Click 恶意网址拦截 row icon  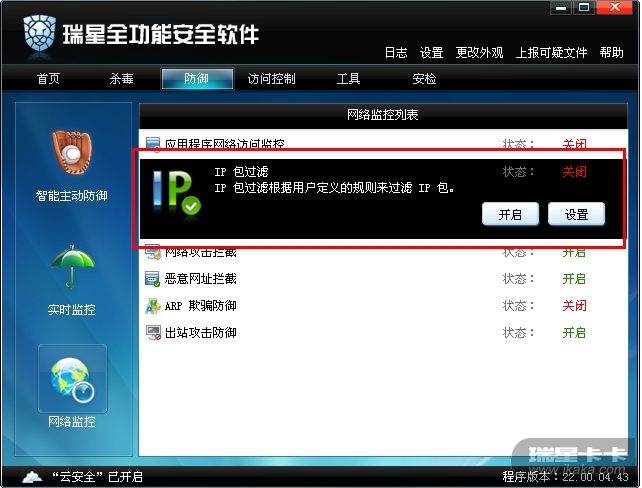click(x=153, y=279)
